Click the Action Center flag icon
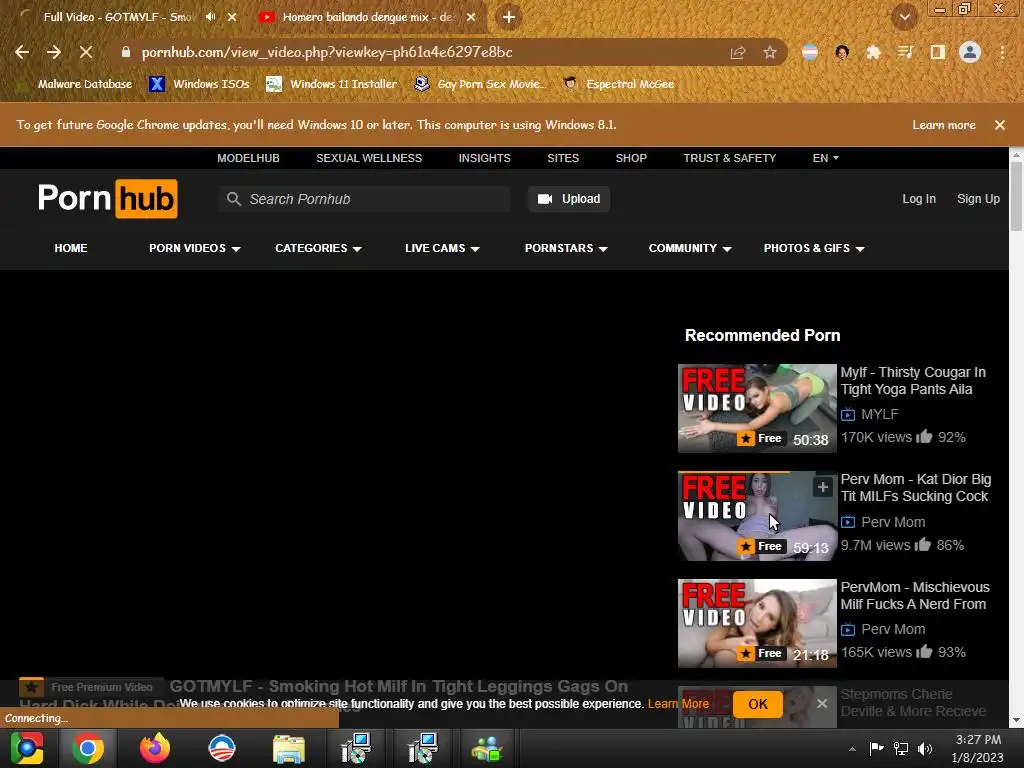The image size is (1024, 768). 876,748
